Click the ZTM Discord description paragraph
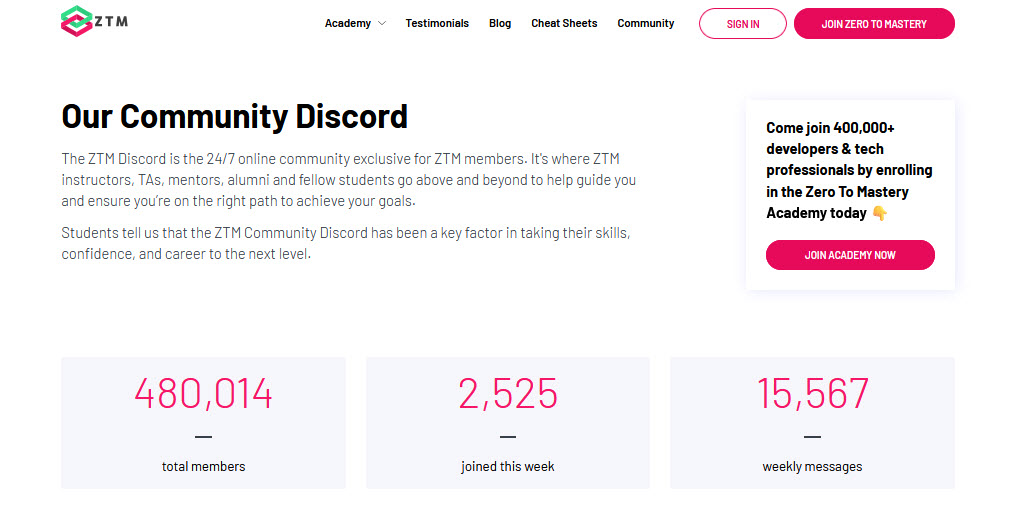 pyautogui.click(x=348, y=180)
